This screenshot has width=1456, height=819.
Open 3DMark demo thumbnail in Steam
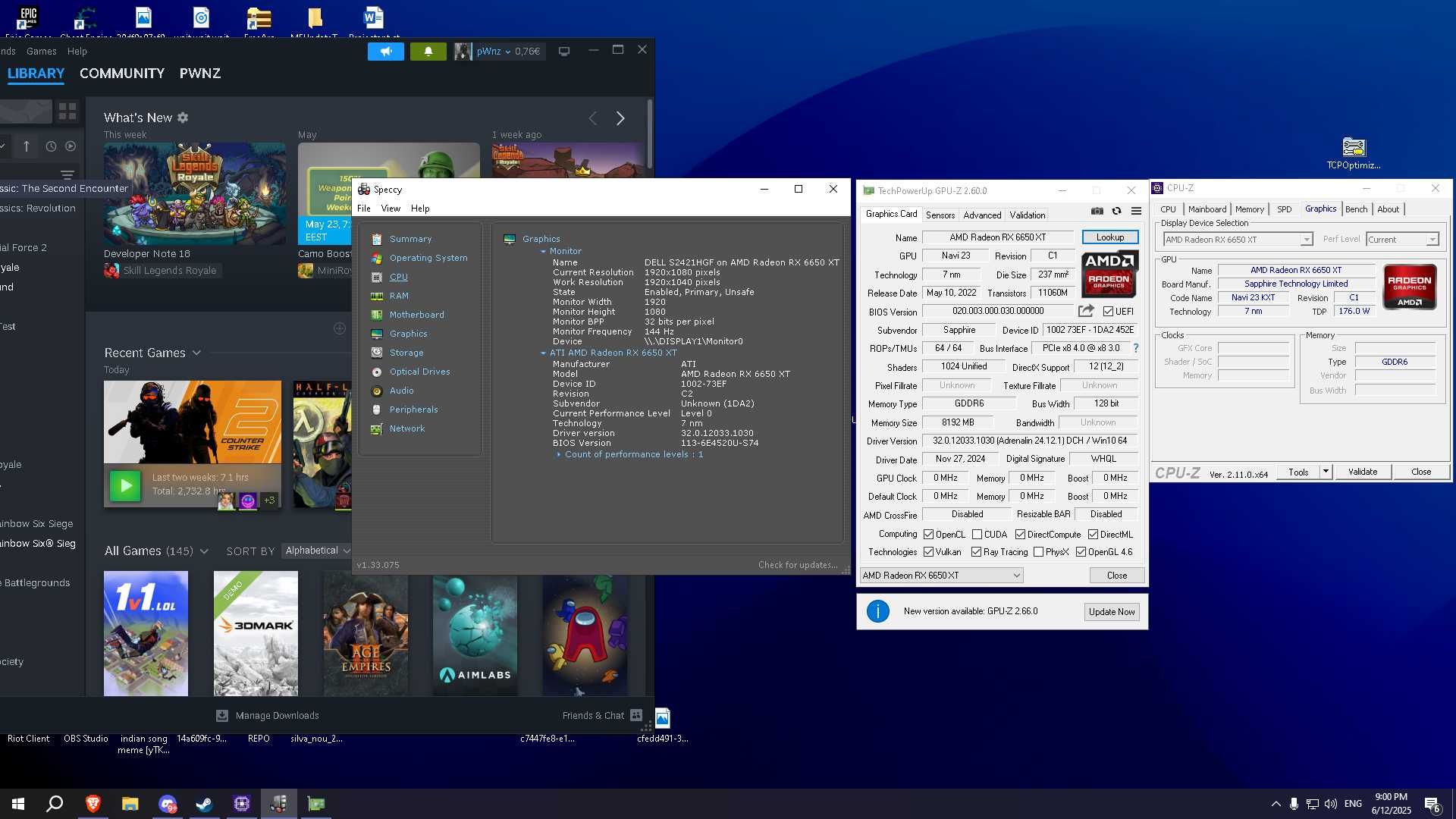[x=256, y=634]
